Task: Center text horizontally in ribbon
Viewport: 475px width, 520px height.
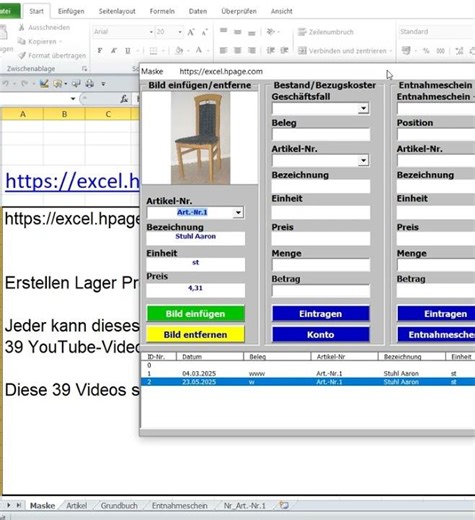Action: [x=237, y=50]
